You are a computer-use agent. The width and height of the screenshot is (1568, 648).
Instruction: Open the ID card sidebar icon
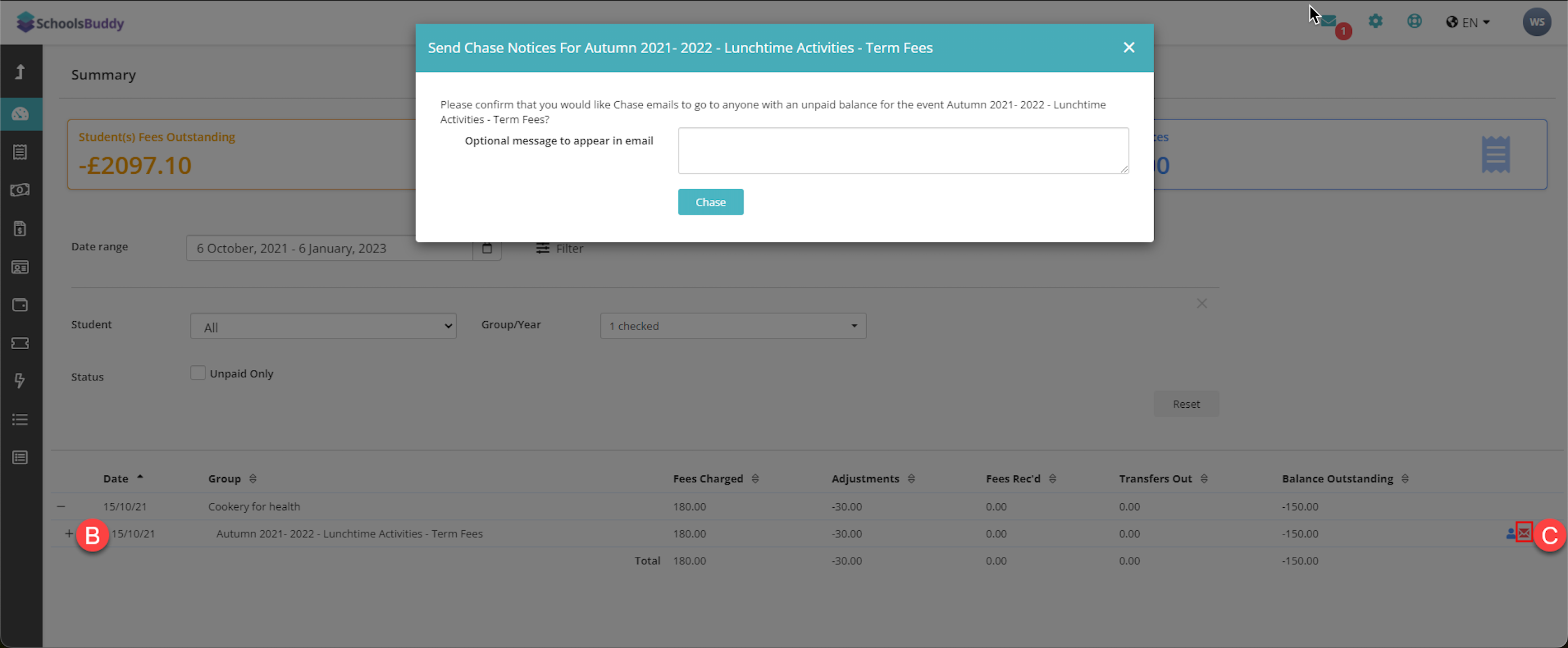pos(20,267)
